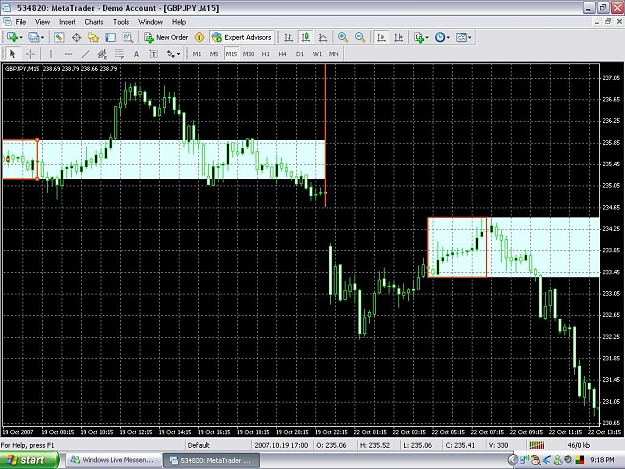
Task: Expand the Templates dropdown arrow
Action: [x=470, y=37]
